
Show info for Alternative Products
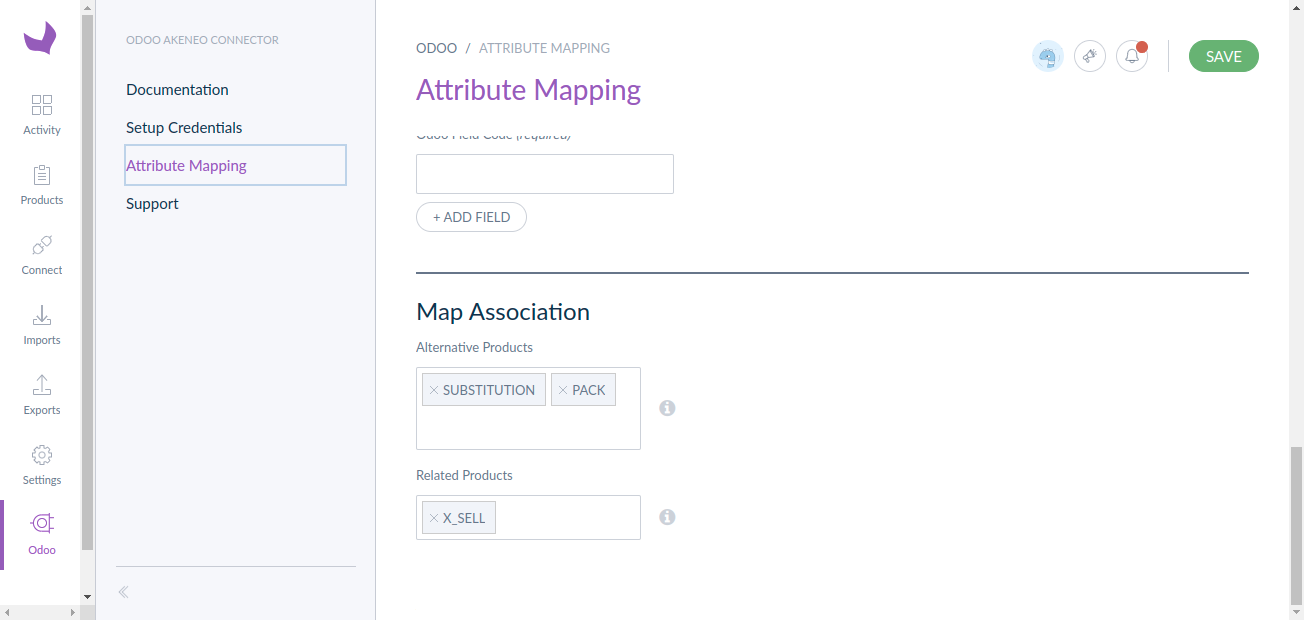(x=668, y=408)
